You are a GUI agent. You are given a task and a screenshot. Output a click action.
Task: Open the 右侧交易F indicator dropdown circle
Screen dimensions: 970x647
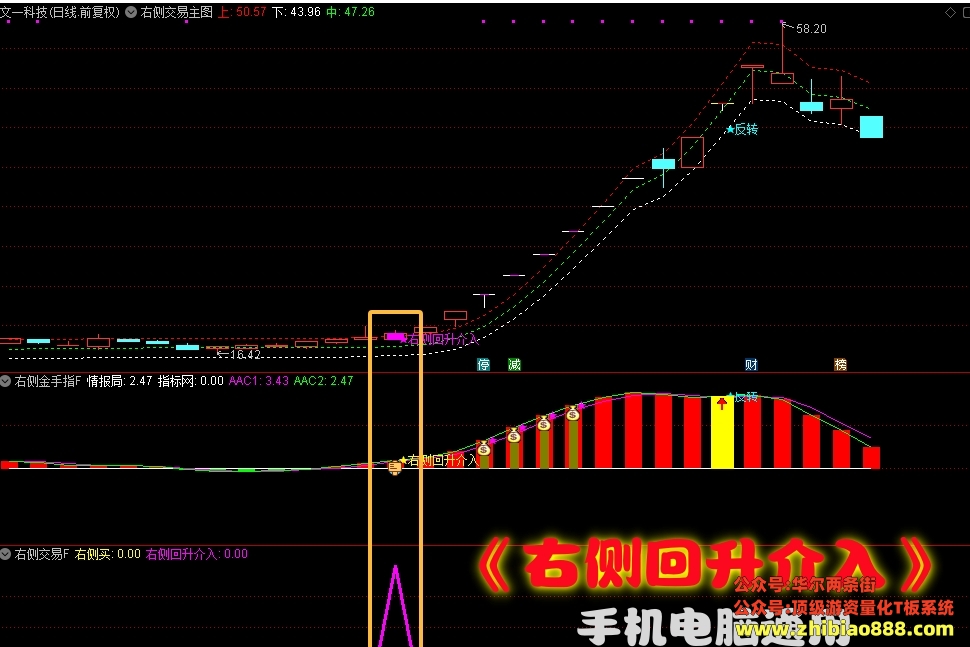pos(6,554)
